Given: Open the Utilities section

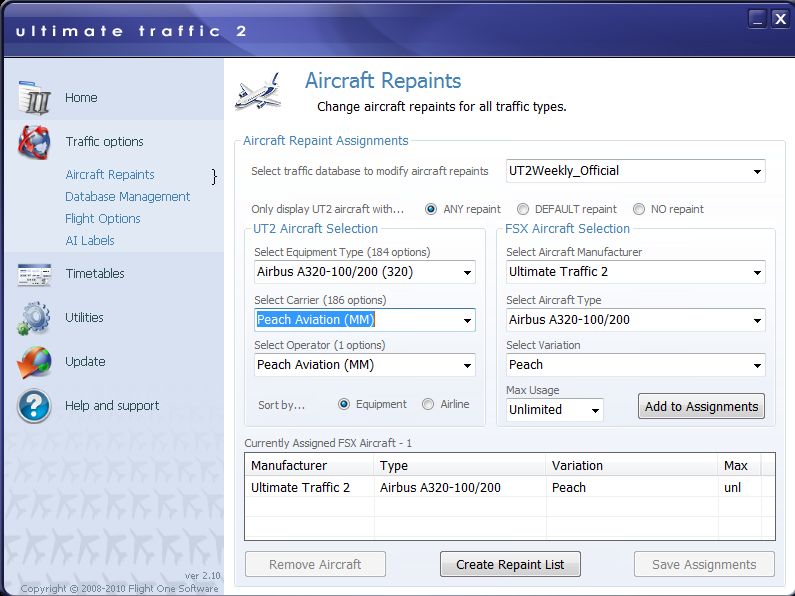Looking at the screenshot, I should pyautogui.click(x=84, y=317).
